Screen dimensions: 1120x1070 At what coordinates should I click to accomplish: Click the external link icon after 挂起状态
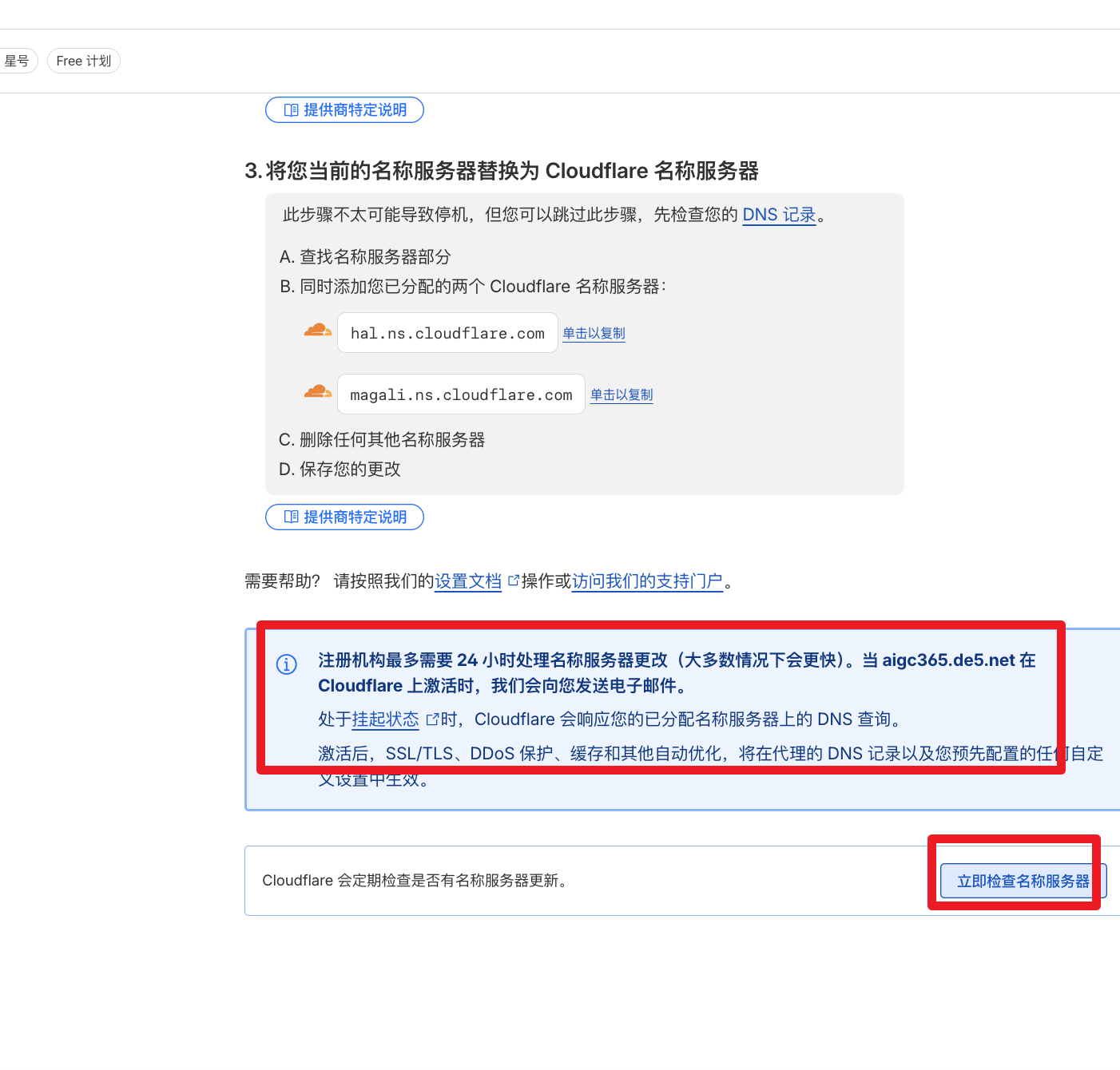click(x=432, y=719)
